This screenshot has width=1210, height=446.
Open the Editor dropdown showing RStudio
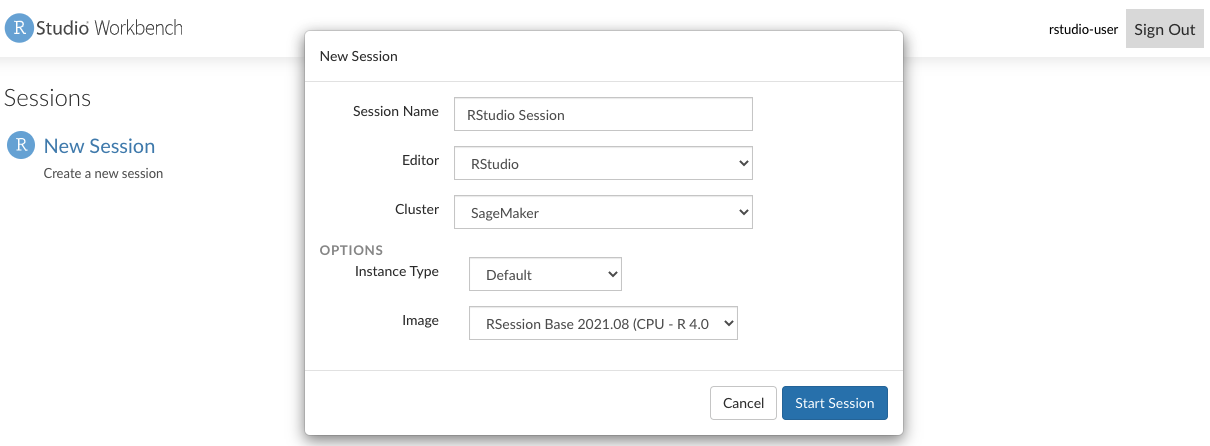pyautogui.click(x=602, y=162)
